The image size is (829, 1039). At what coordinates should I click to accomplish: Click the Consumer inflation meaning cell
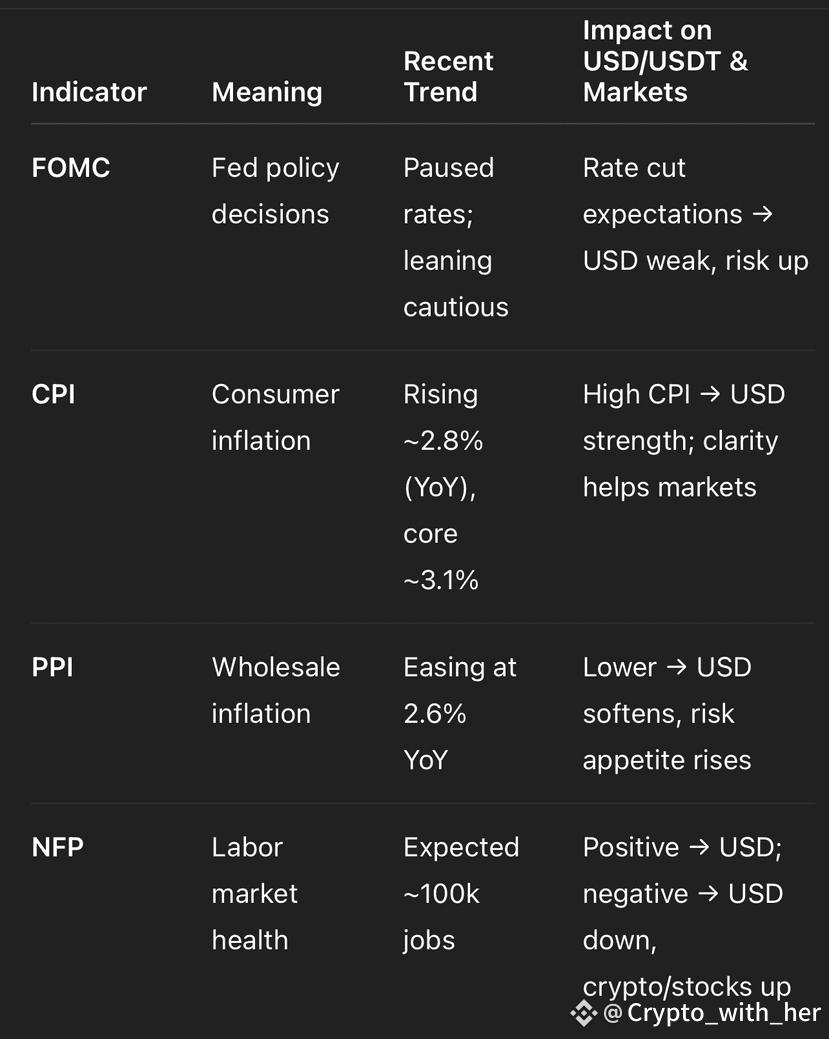(x=276, y=417)
